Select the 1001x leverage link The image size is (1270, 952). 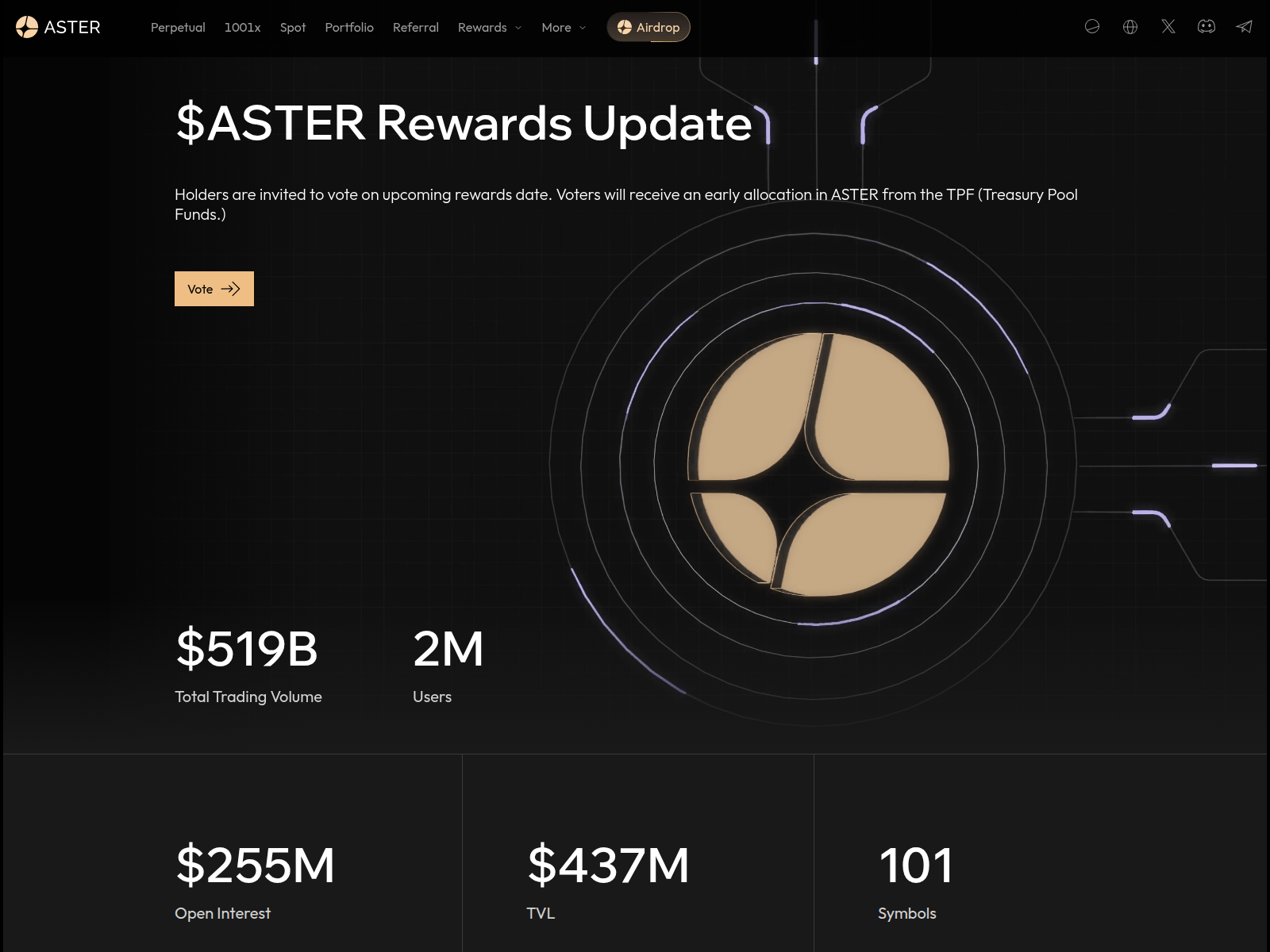click(x=243, y=27)
